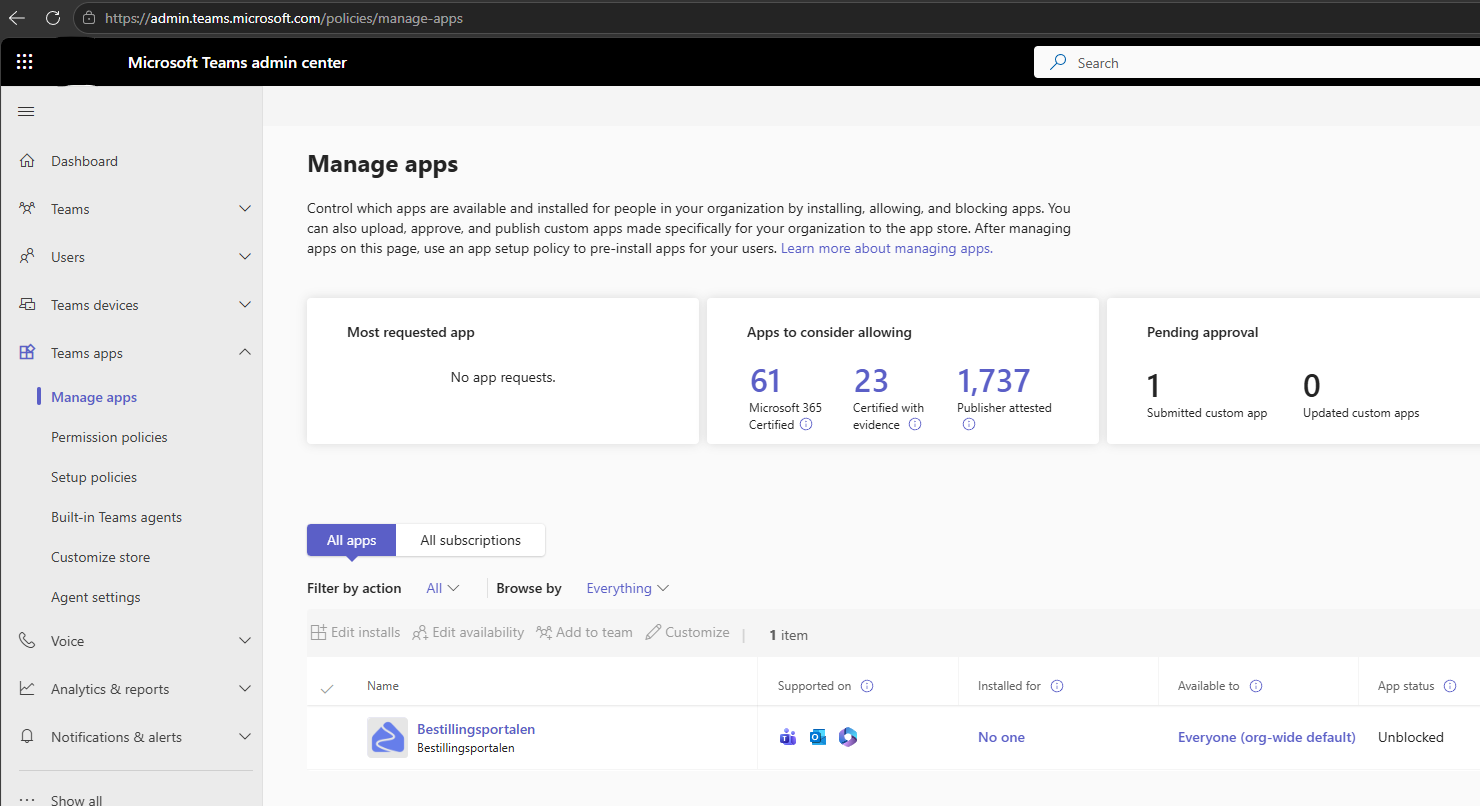The image size is (1480, 806).
Task: Open Setup policies in sidebar
Action: [x=94, y=477]
